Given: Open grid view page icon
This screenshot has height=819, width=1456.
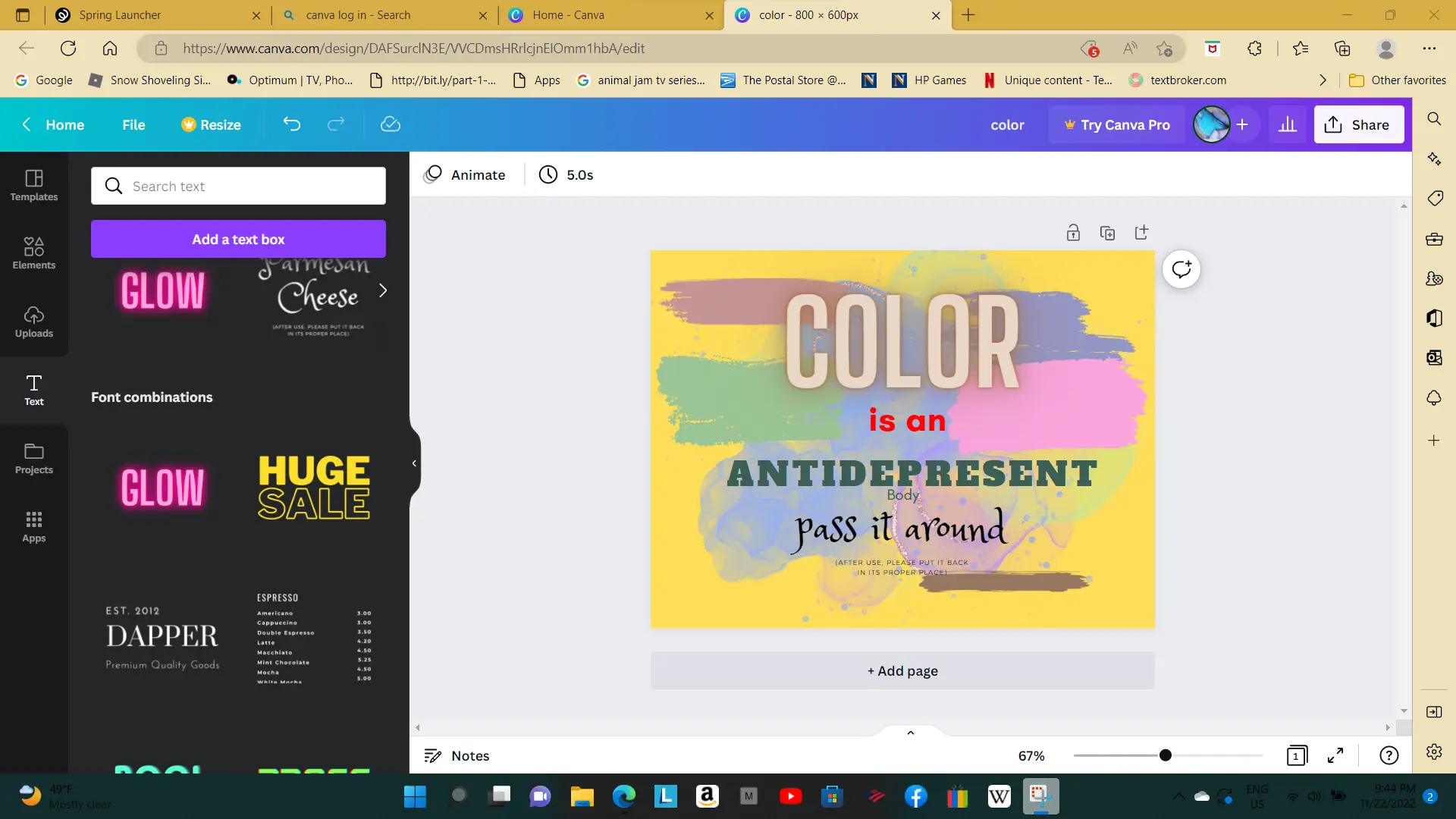Looking at the screenshot, I should click(1297, 755).
